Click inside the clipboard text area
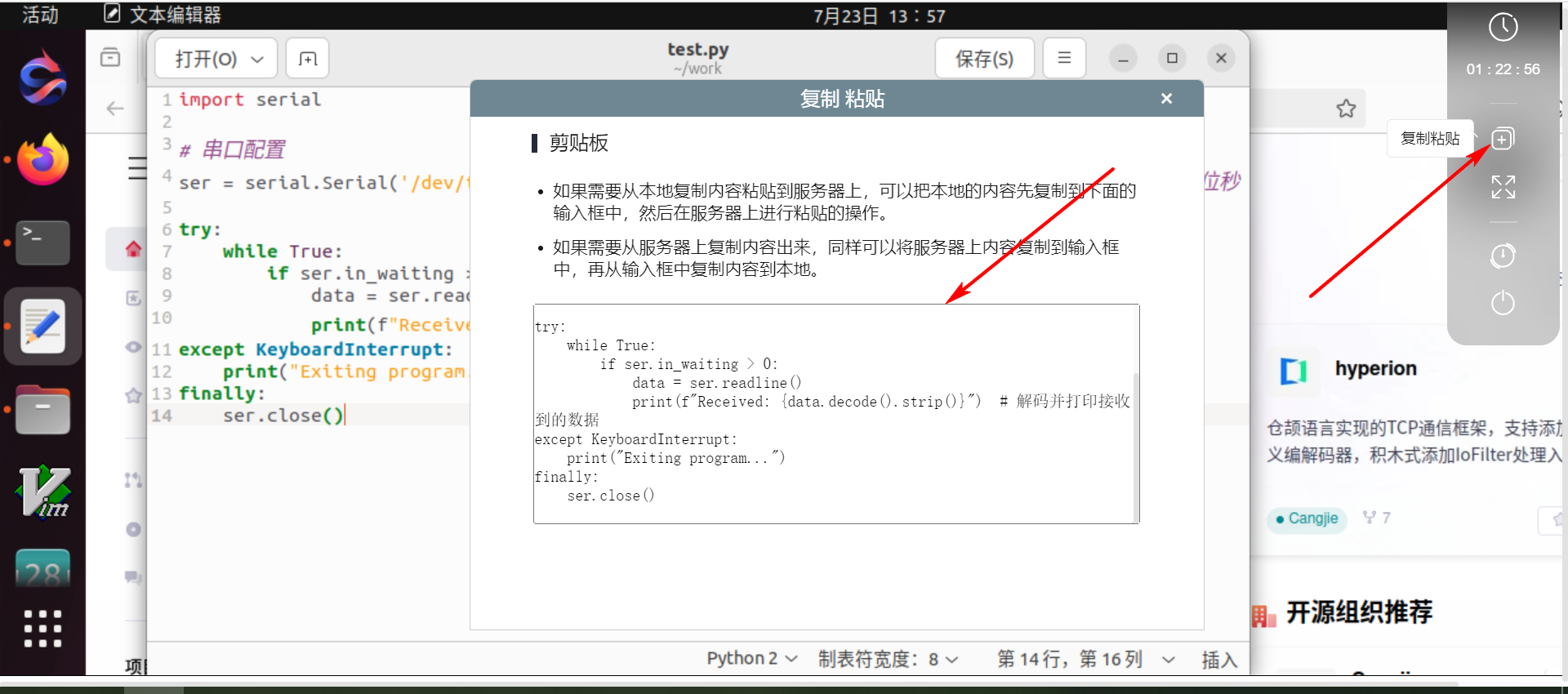The height and width of the screenshot is (694, 1568). coord(833,413)
